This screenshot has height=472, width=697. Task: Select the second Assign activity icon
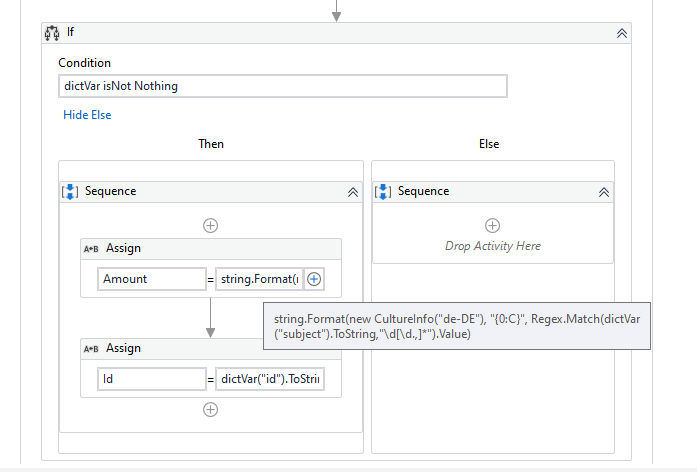pos(91,349)
